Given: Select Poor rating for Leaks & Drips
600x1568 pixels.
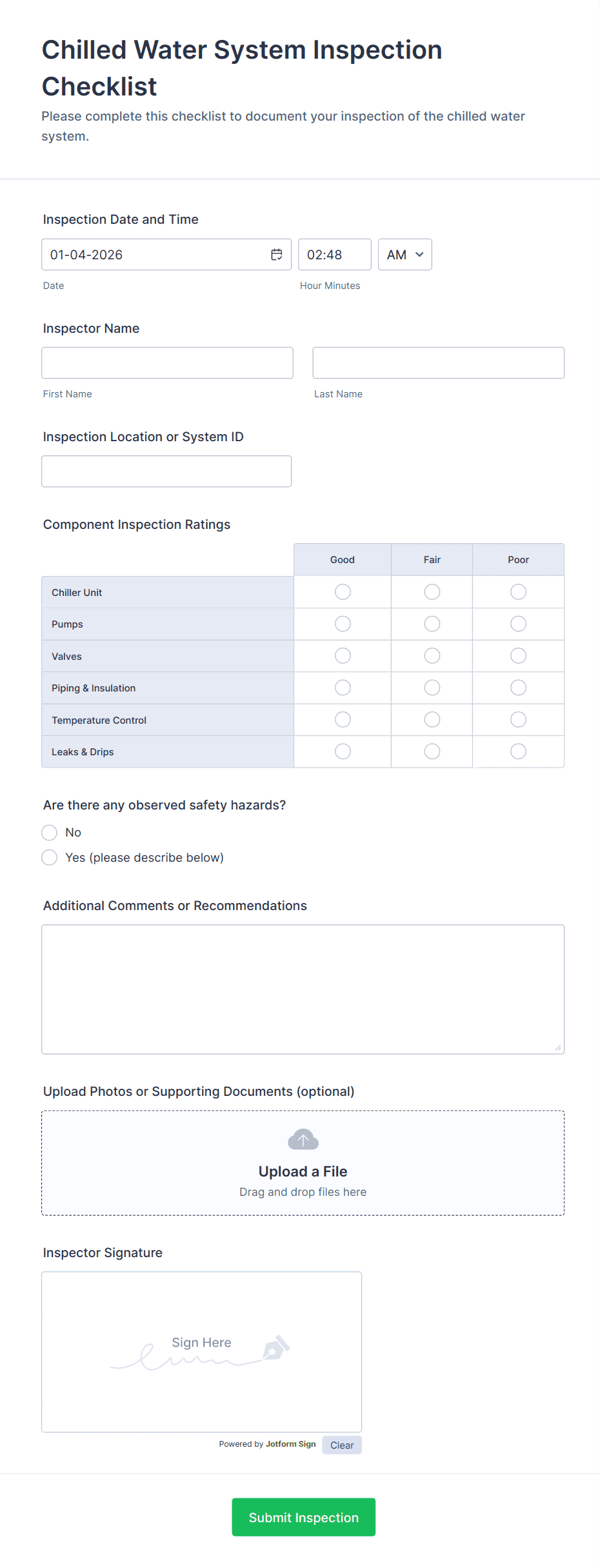Looking at the screenshot, I should click(x=518, y=751).
